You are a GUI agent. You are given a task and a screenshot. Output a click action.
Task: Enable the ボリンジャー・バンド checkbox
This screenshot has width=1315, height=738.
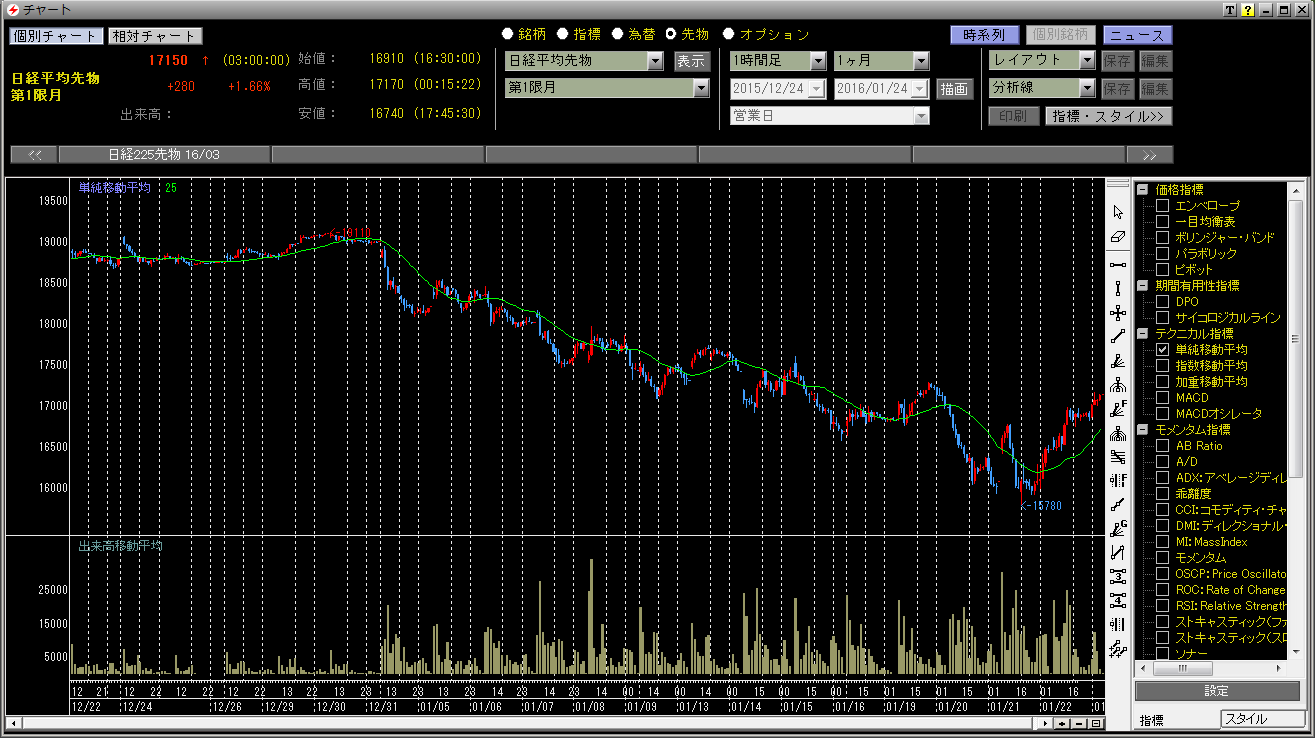coord(1162,237)
